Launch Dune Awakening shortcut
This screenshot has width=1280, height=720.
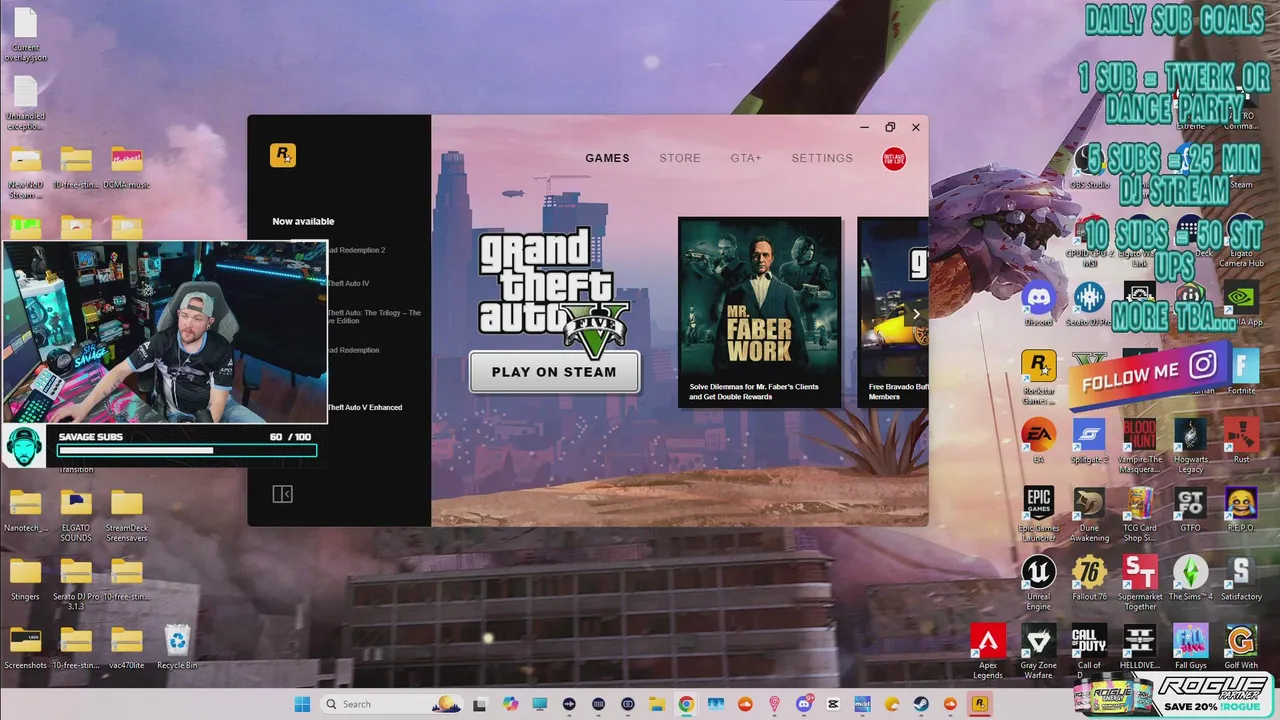[x=1089, y=515]
